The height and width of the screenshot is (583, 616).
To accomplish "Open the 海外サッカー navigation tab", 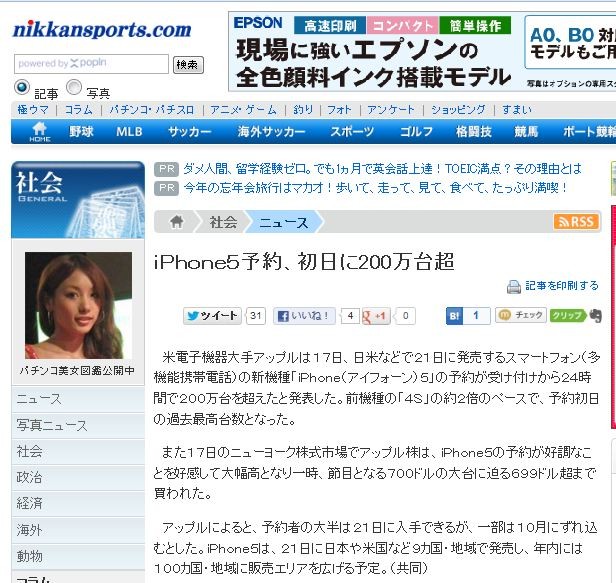I will [271, 132].
